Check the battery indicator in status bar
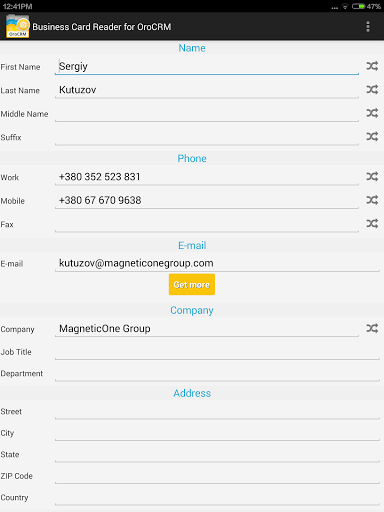The height and width of the screenshot is (512, 384). pyautogui.click(x=359, y=6)
